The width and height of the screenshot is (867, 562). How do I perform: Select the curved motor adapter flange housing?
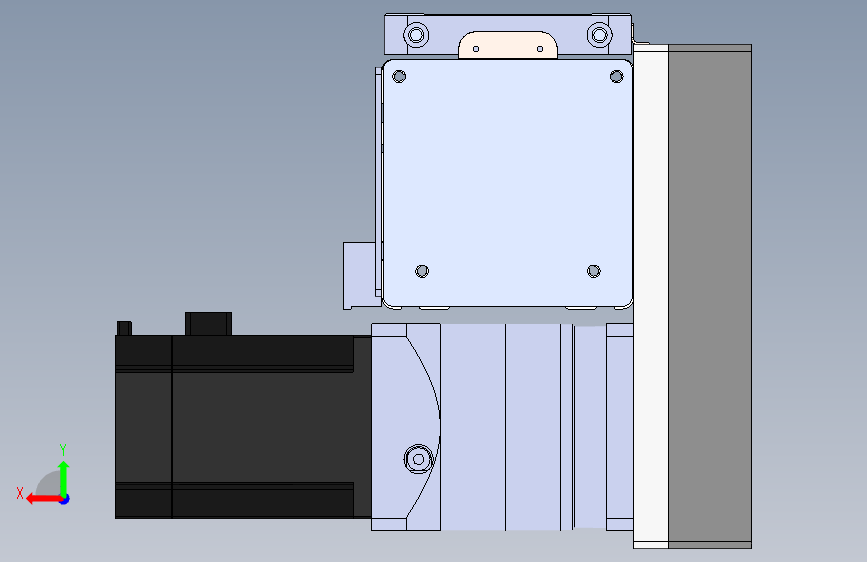[406, 426]
